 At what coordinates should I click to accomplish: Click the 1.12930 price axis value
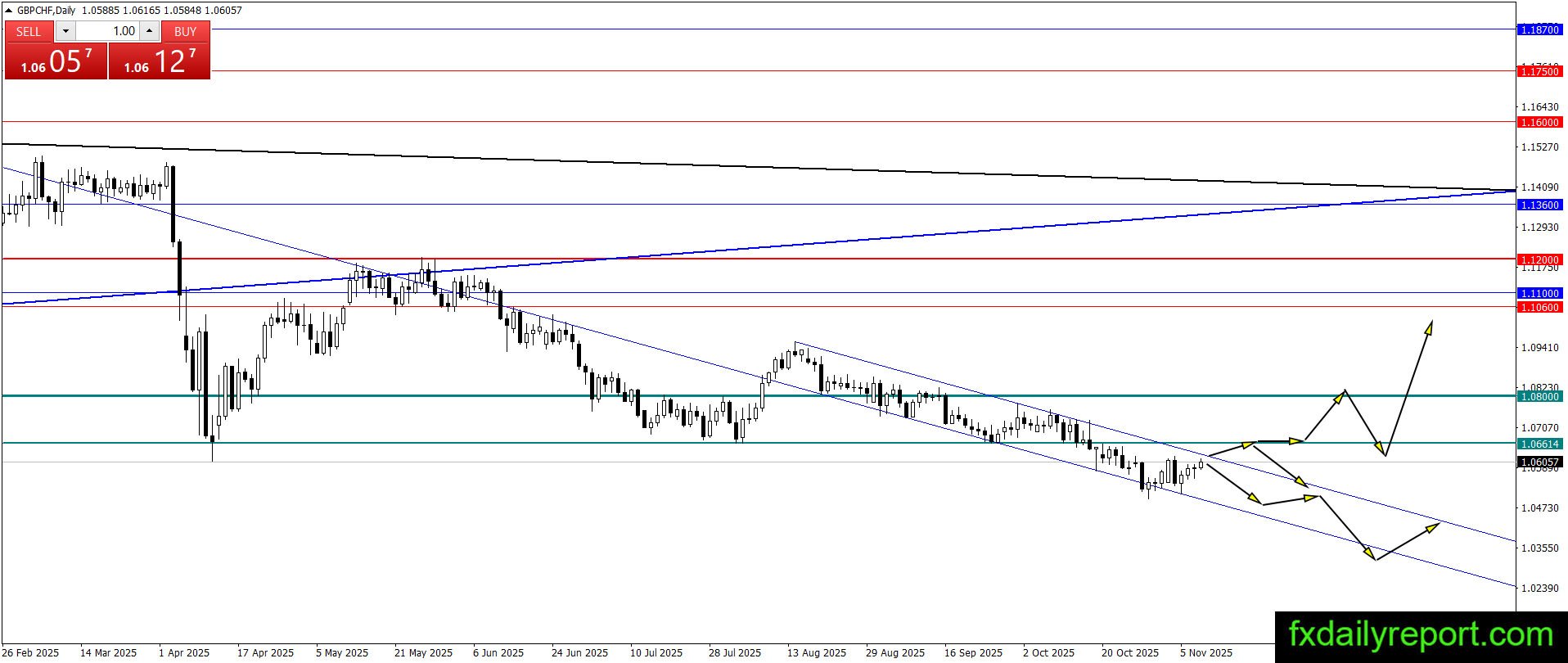[x=1539, y=228]
